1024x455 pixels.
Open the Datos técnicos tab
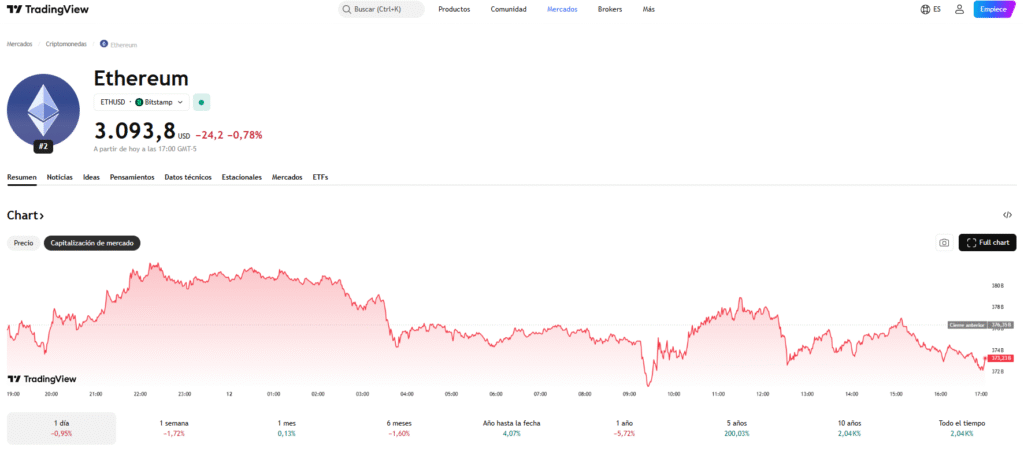(188, 177)
